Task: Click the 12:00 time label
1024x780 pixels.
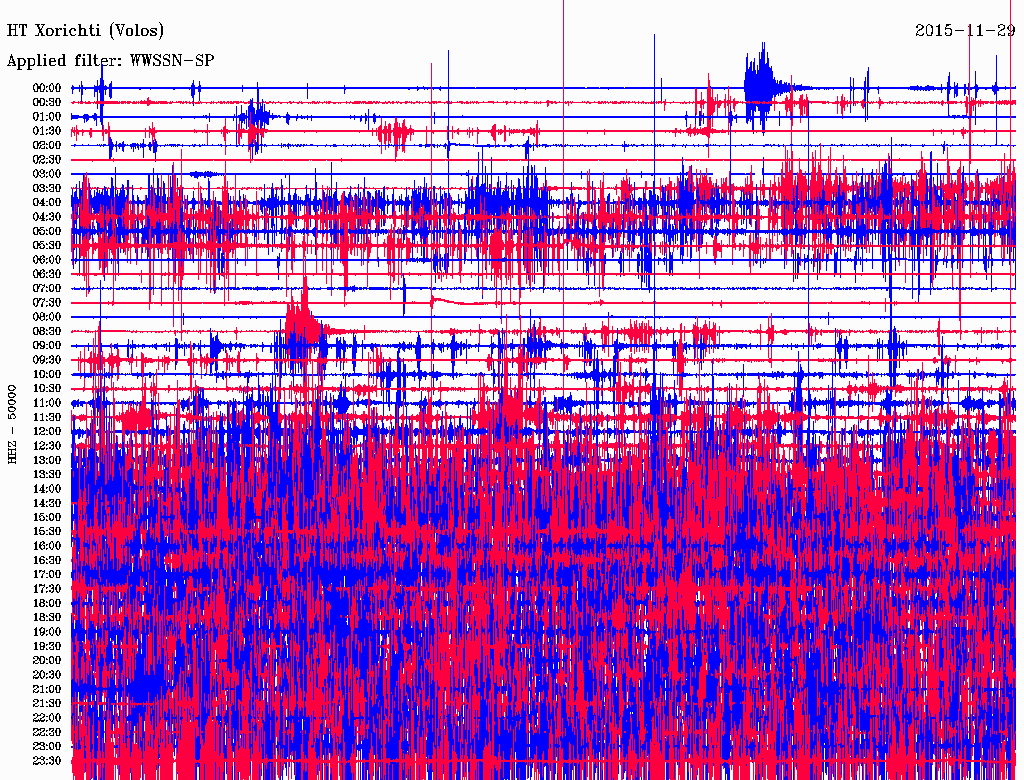Action: point(47,431)
